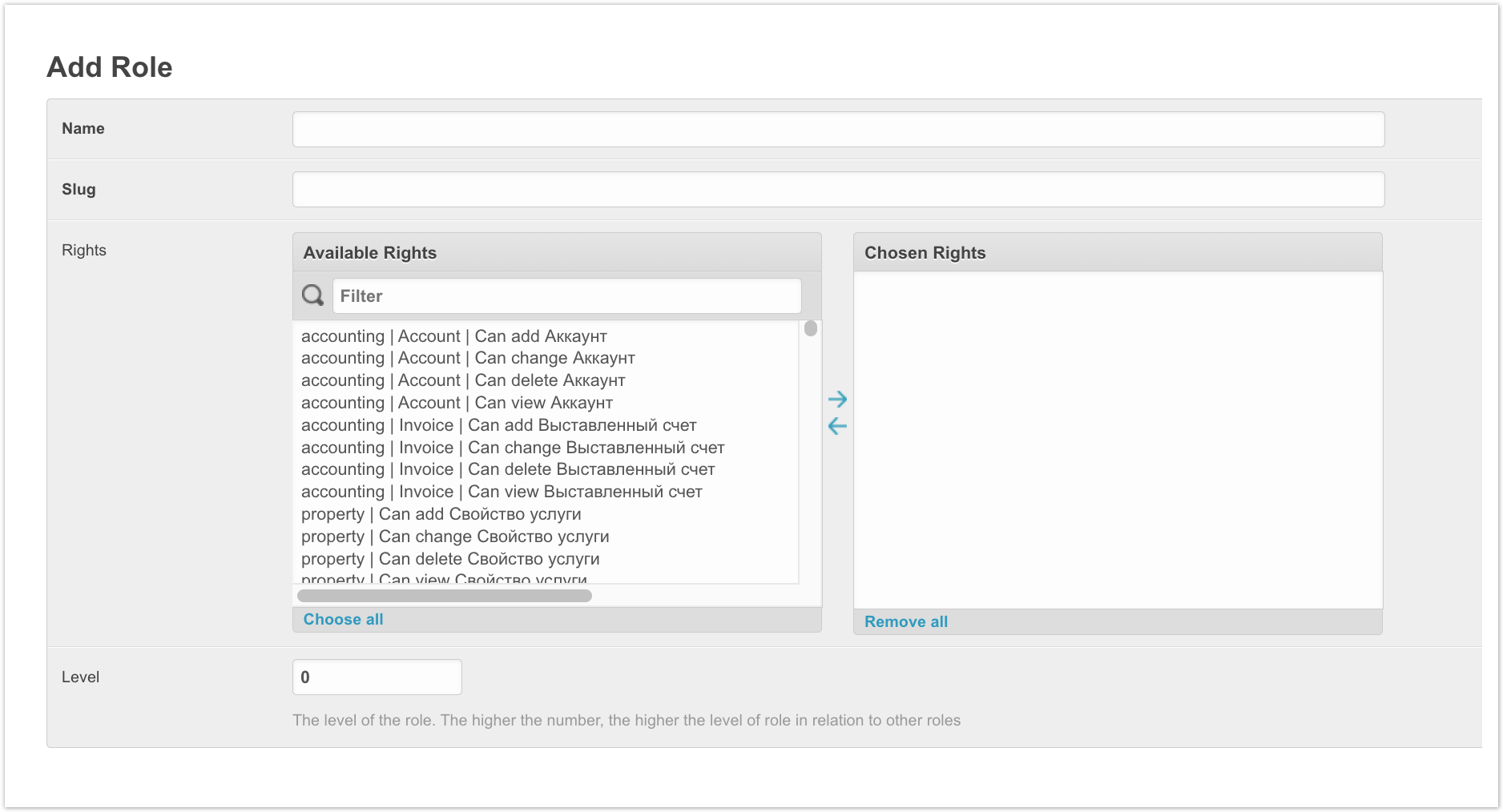The image size is (1503, 812).
Task: Select 'Can change Аккаунт' right
Action: coord(468,358)
